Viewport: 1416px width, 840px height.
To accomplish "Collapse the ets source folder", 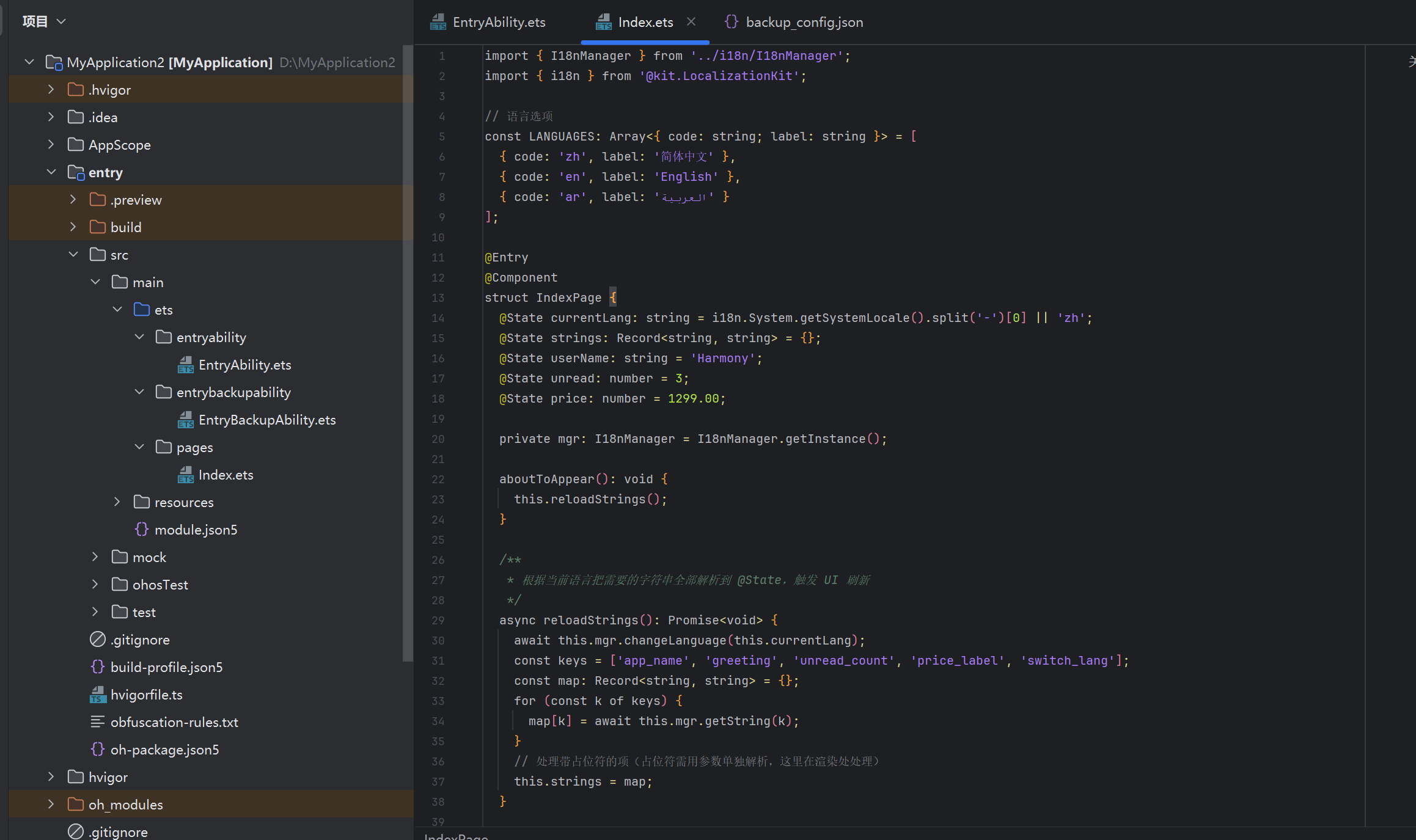I will point(117,310).
